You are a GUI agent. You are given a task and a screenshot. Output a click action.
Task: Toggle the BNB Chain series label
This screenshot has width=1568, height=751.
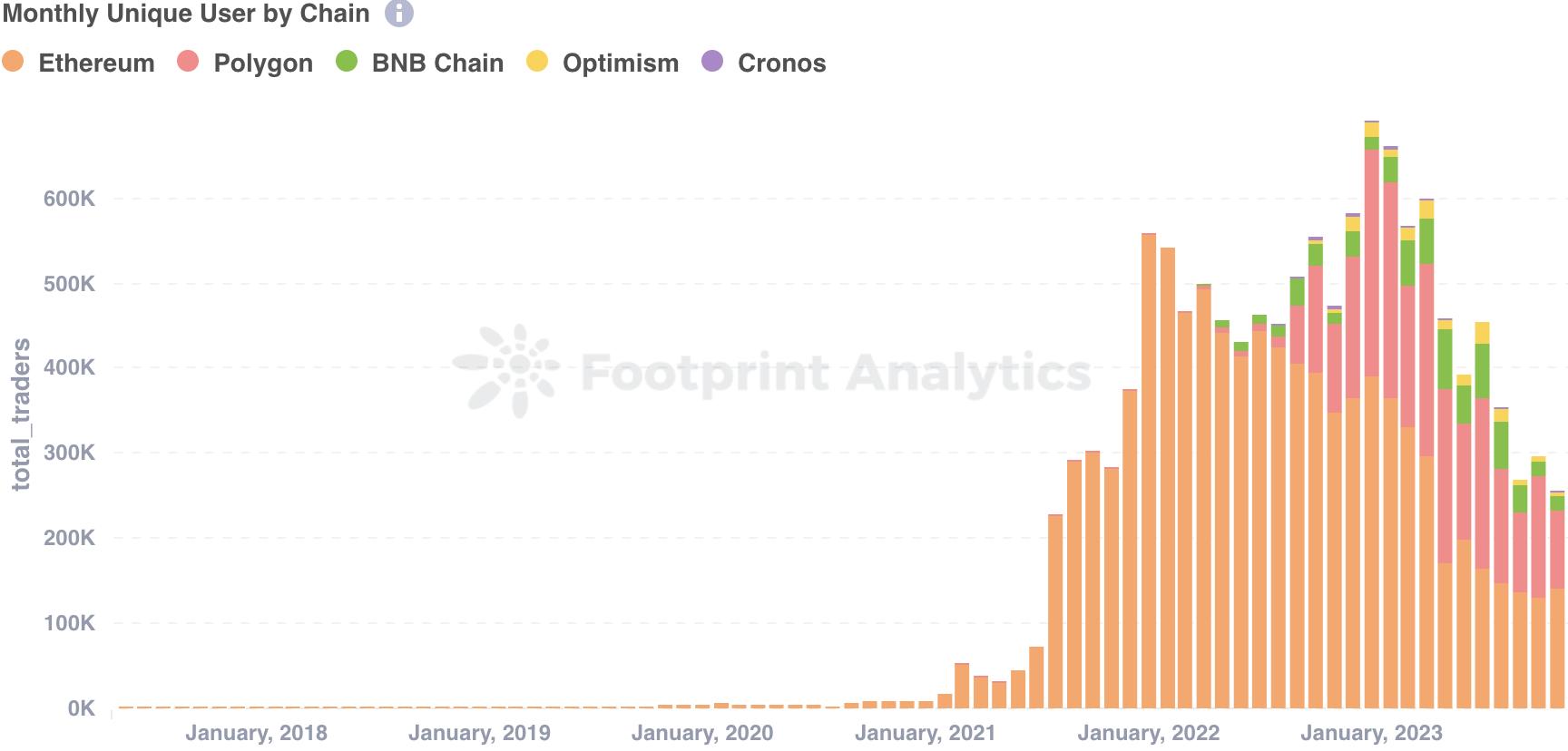click(437, 63)
